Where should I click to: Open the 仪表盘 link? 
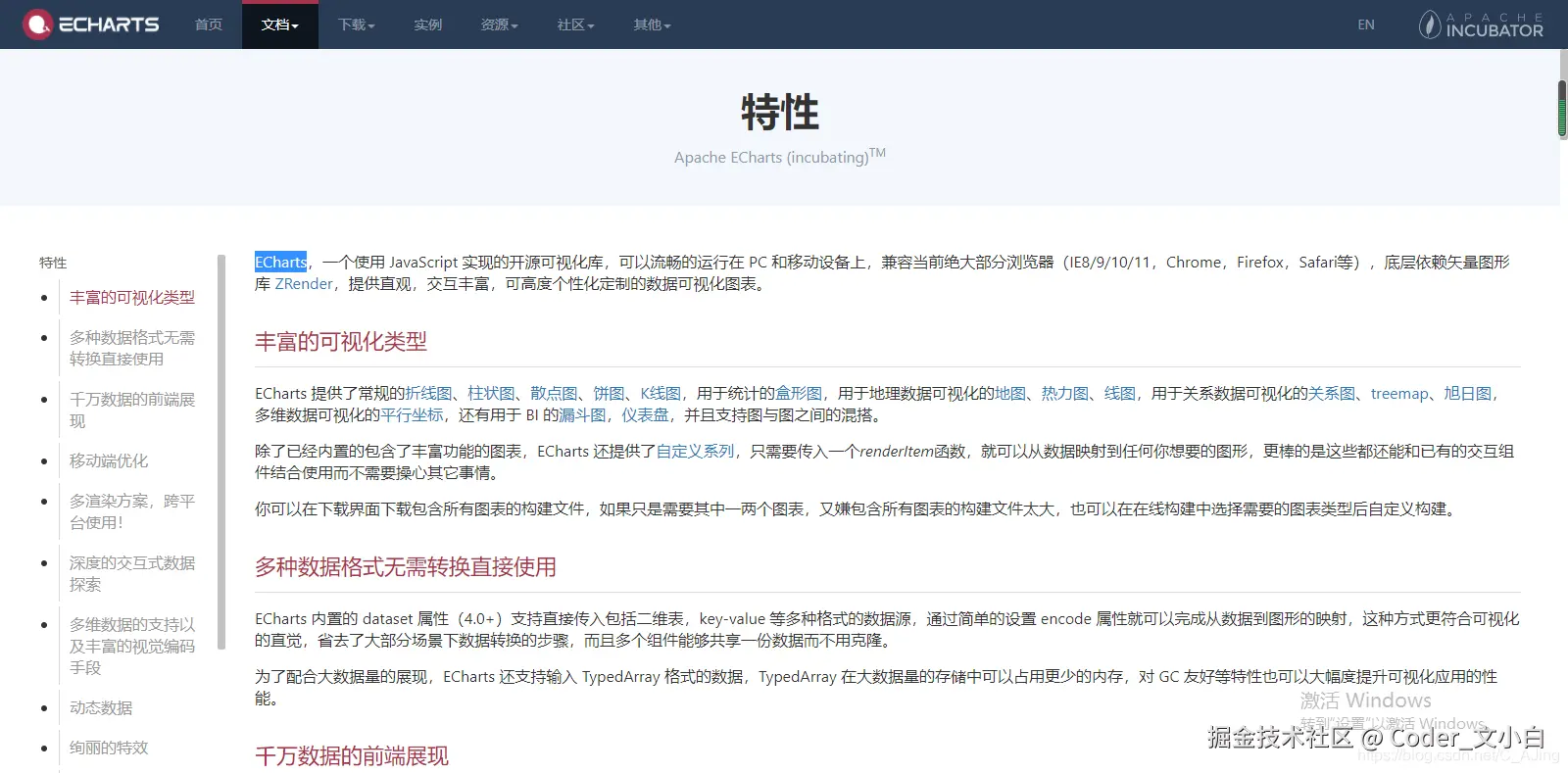[645, 414]
